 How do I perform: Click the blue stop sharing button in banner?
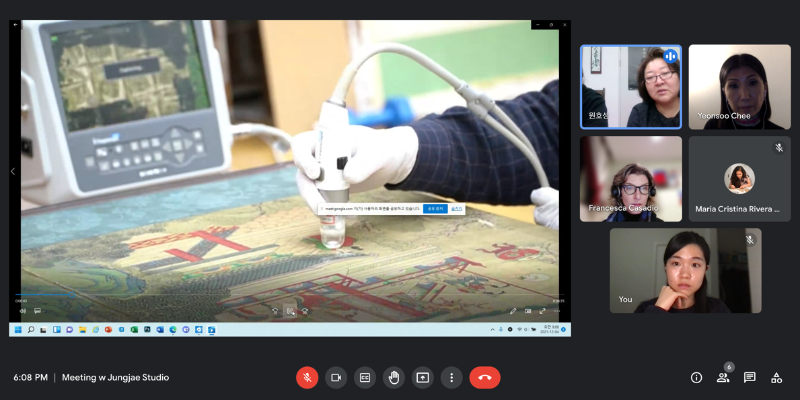coord(435,209)
